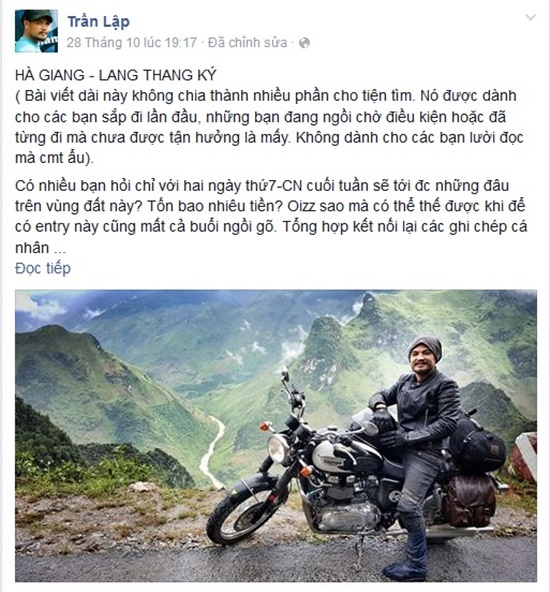Expand the full post with Đọc tiếp
Screen dimensions: 550x592
(x=43, y=268)
